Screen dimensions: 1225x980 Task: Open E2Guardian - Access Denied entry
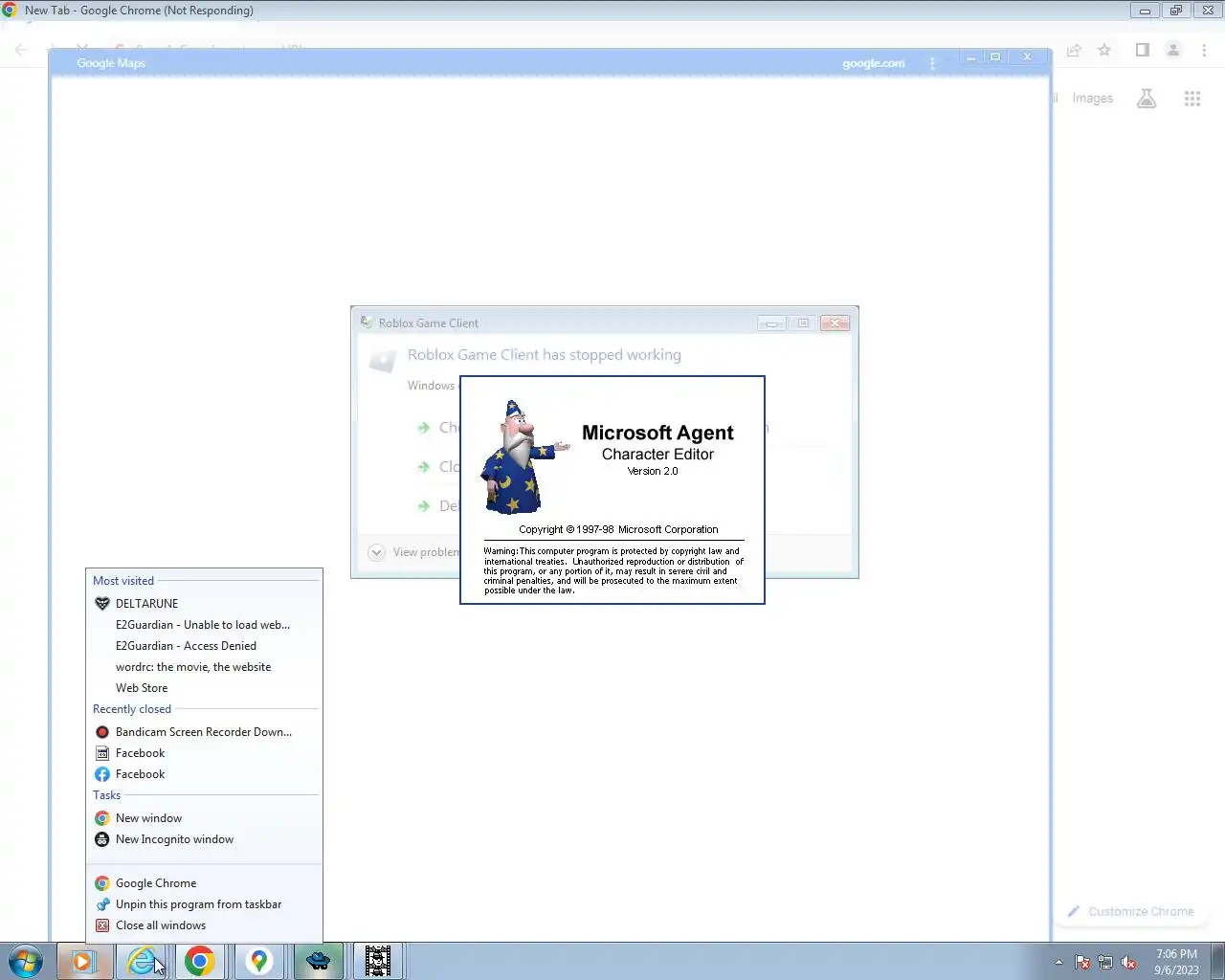tap(204, 646)
